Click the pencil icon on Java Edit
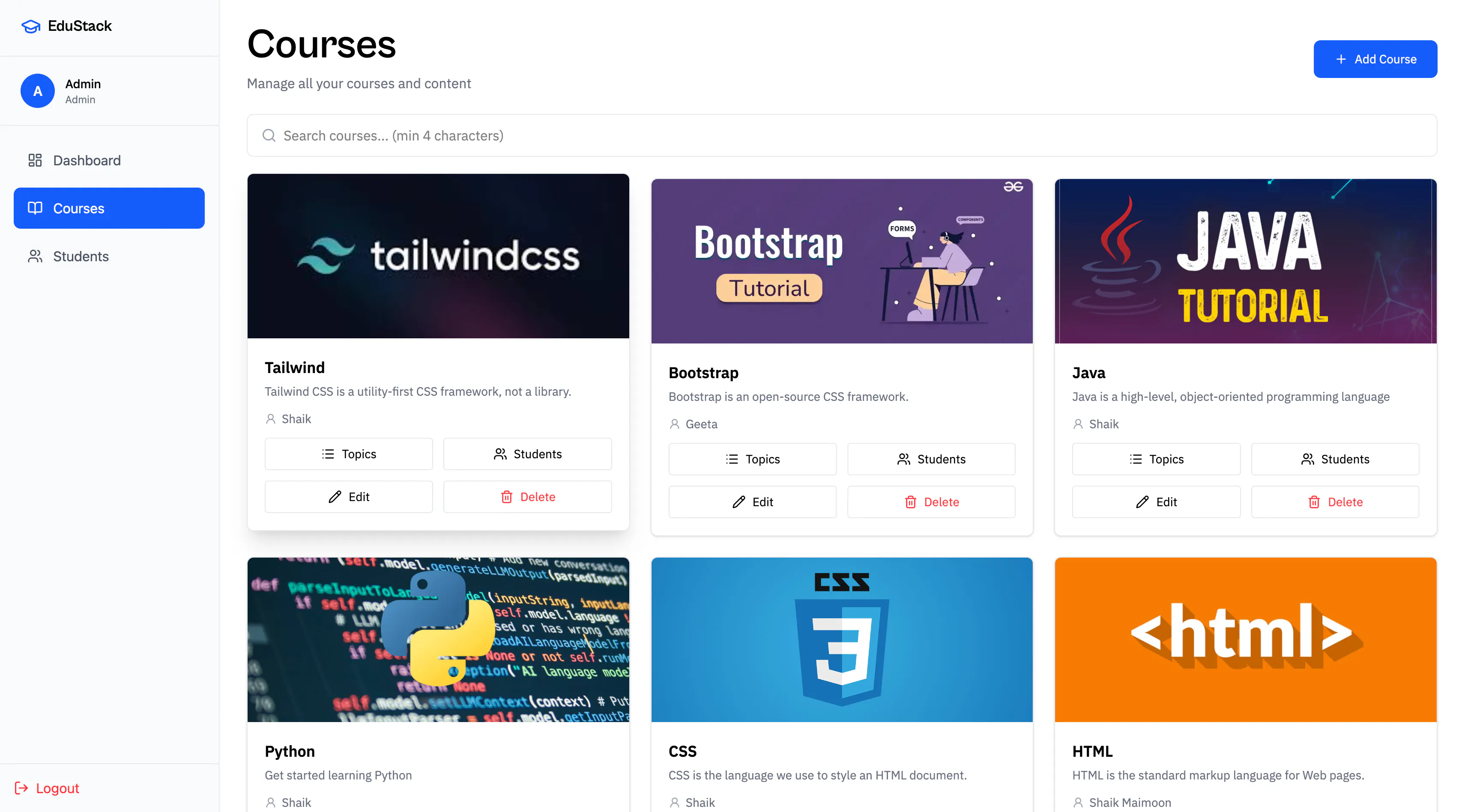The image size is (1465, 812). click(x=1142, y=502)
